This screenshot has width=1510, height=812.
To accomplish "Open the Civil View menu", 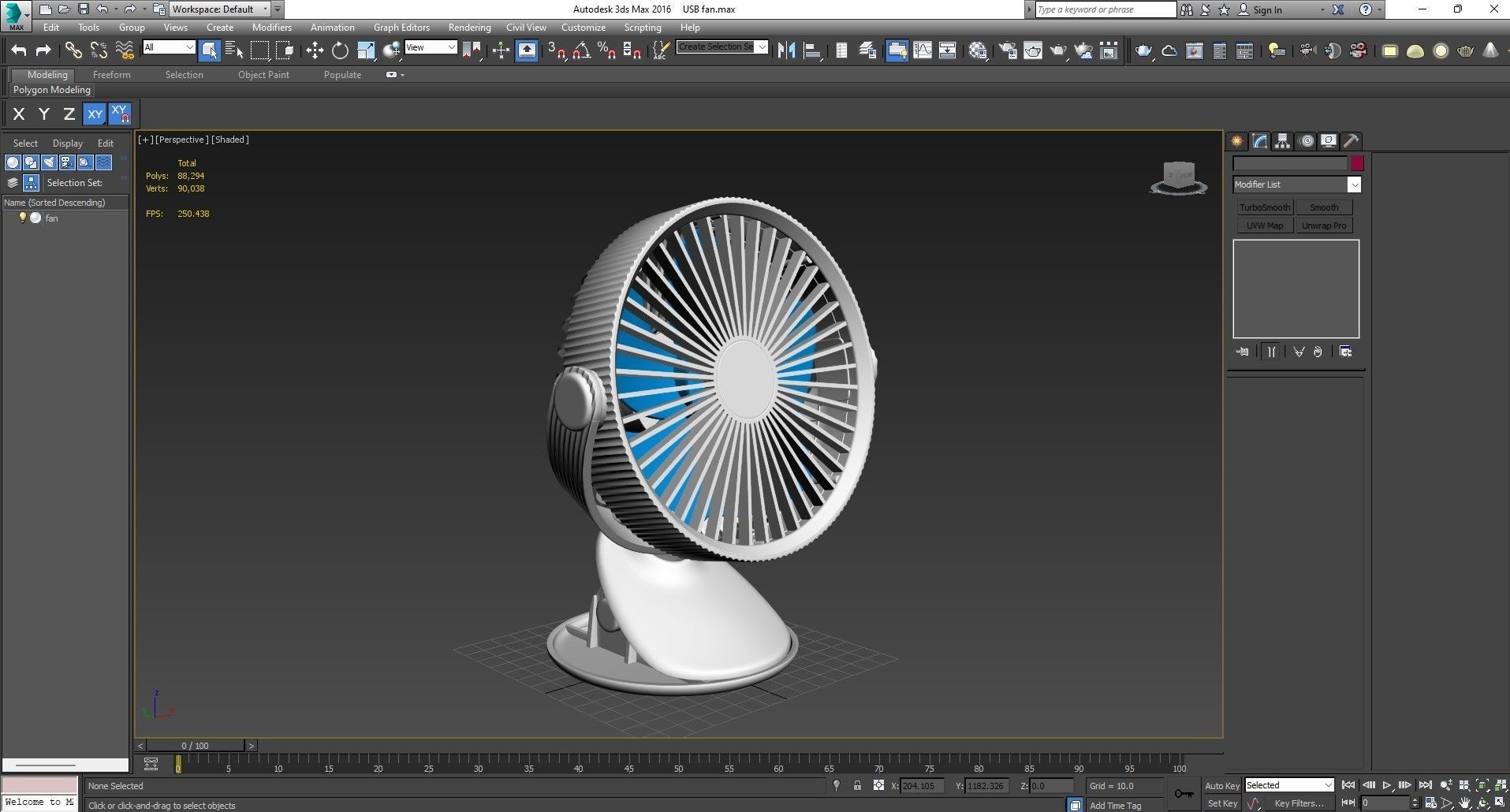I will (526, 28).
